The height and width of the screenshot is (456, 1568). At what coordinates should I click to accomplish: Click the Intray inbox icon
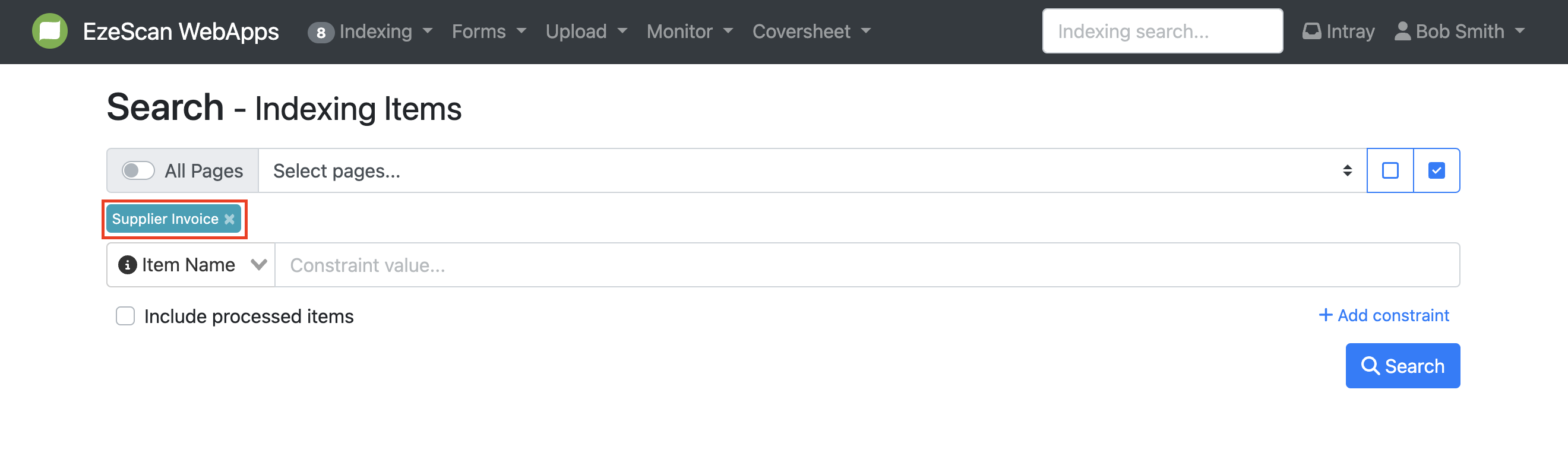pyautogui.click(x=1311, y=31)
